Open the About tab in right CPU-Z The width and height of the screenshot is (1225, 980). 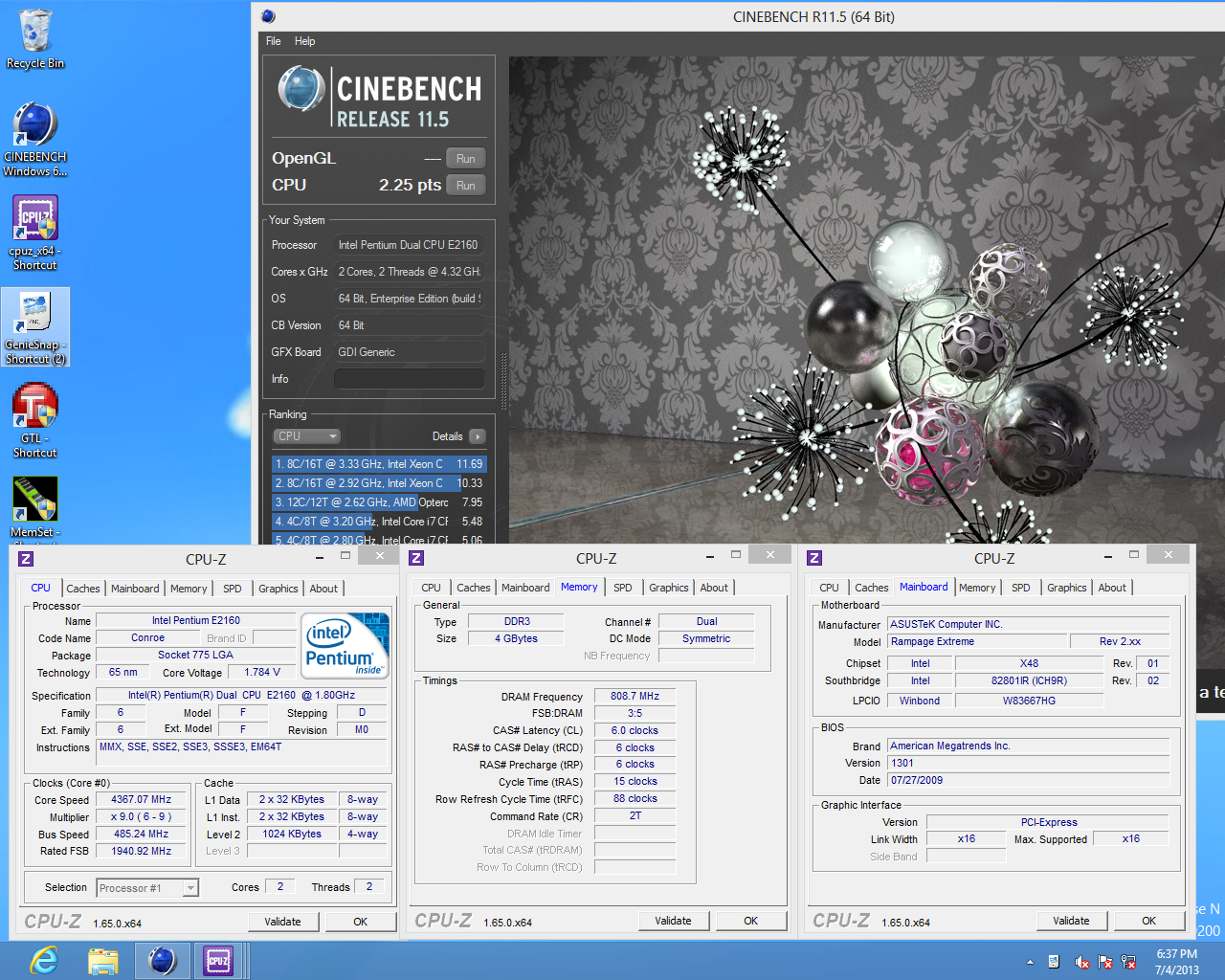coord(1112,588)
